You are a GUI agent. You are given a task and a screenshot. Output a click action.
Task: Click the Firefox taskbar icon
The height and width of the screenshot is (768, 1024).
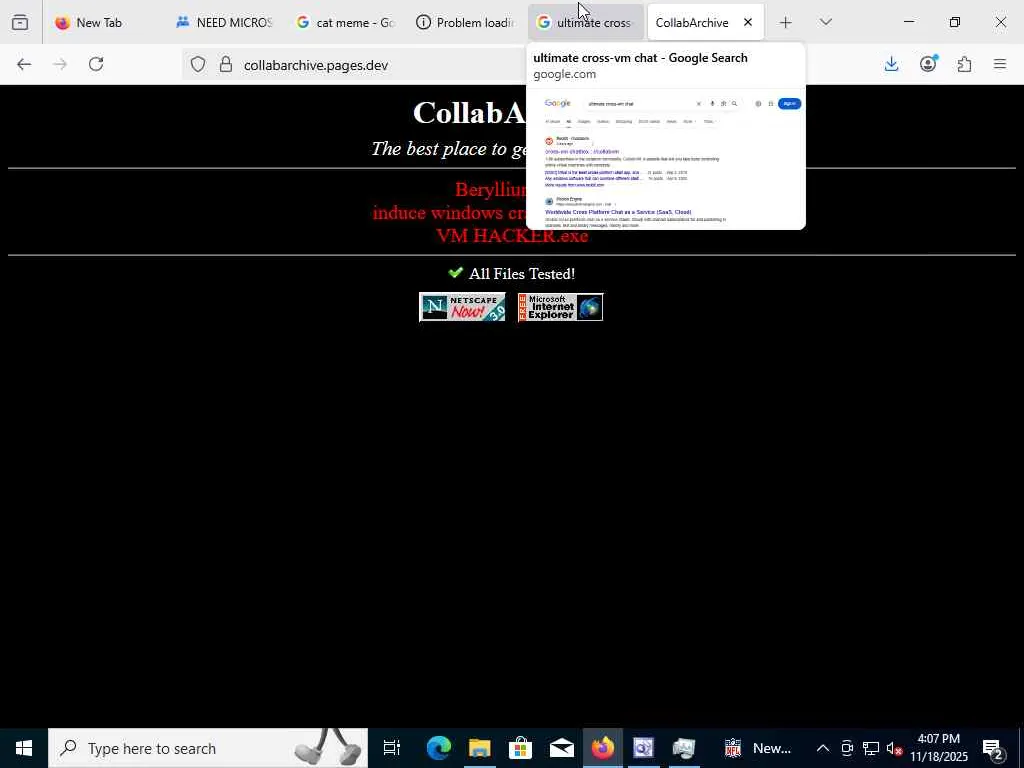[x=603, y=748]
